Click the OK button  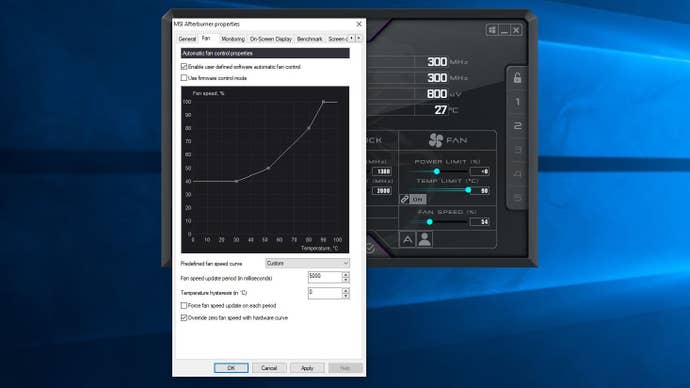[231, 368]
